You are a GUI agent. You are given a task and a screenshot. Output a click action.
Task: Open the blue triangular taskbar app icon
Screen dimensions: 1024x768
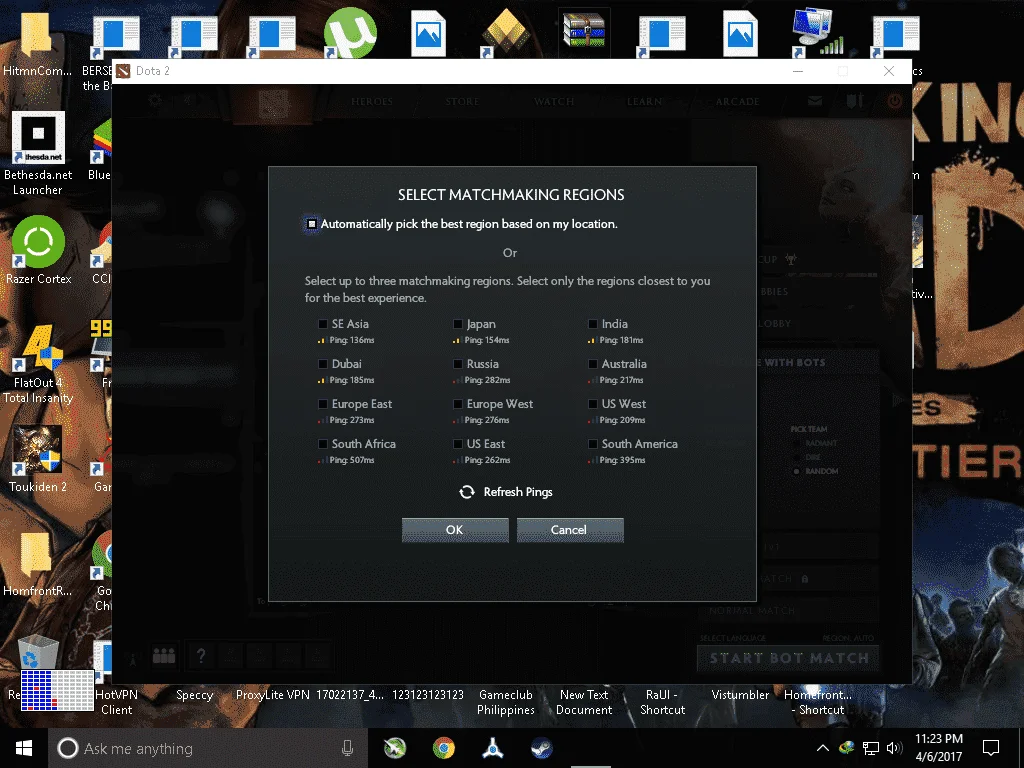point(492,748)
